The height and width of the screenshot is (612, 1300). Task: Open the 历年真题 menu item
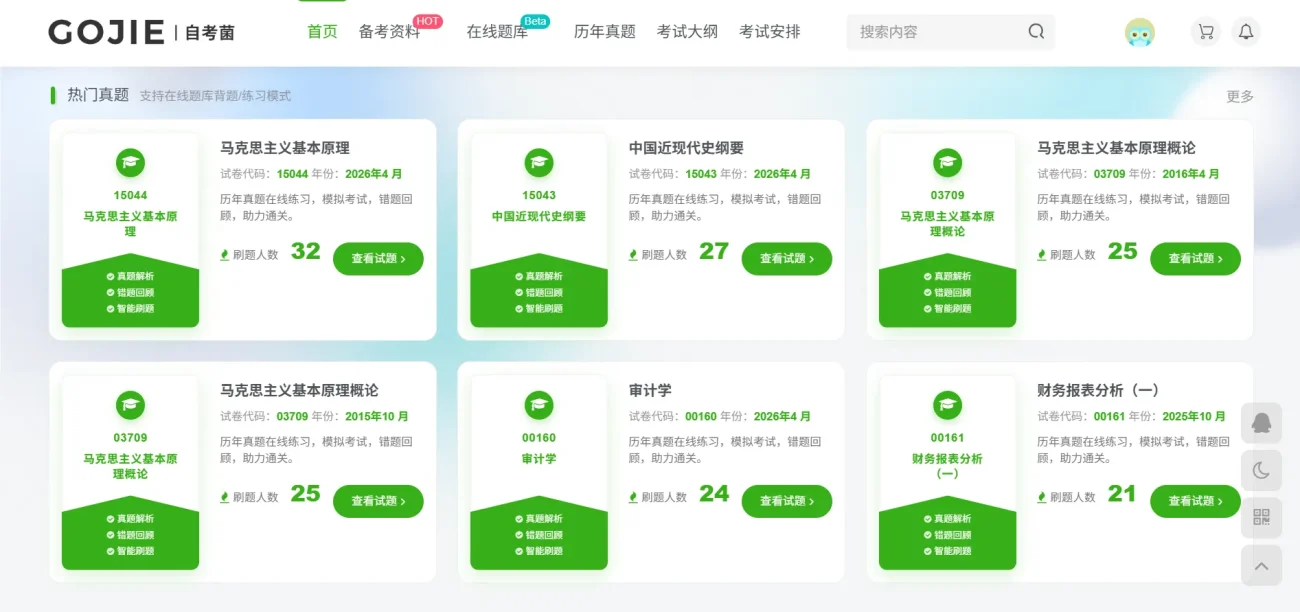coord(605,31)
